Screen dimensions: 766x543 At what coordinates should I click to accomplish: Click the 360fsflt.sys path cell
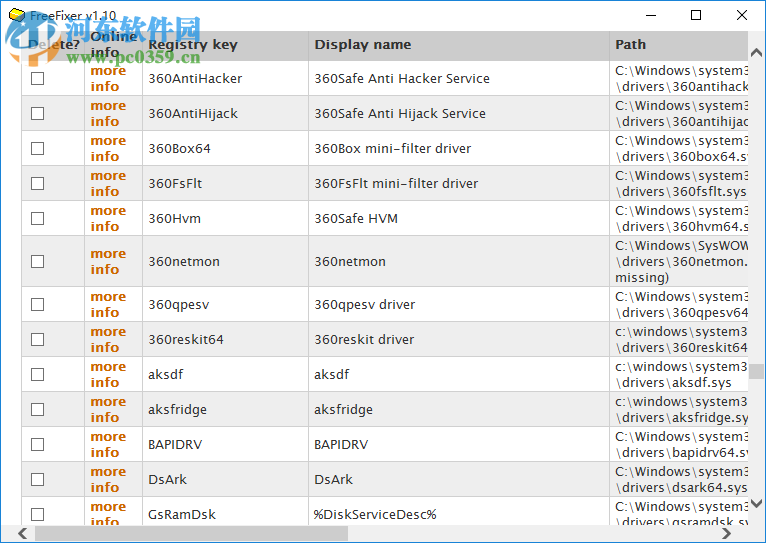(679, 184)
